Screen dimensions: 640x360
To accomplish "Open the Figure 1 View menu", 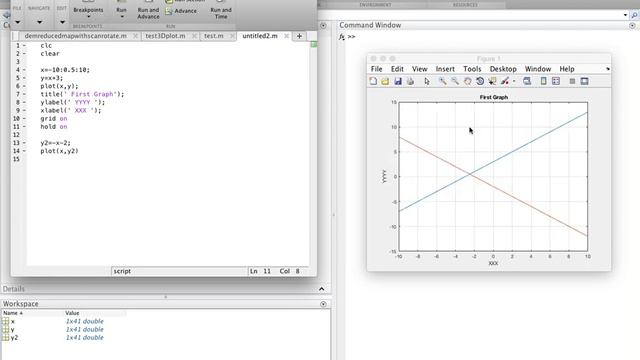I will (x=420, y=69).
